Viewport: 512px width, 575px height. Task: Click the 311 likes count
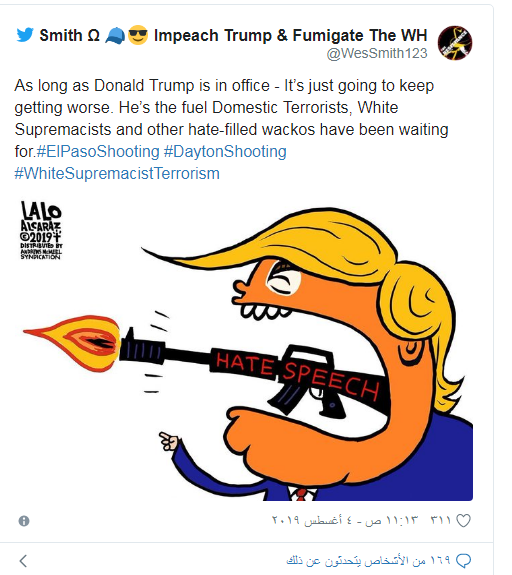pos(440,520)
